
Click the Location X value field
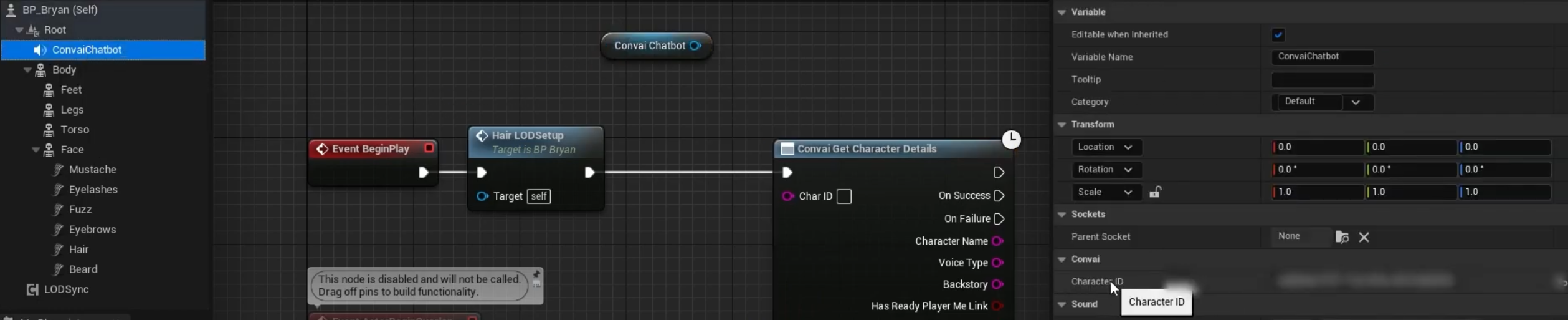(1318, 147)
